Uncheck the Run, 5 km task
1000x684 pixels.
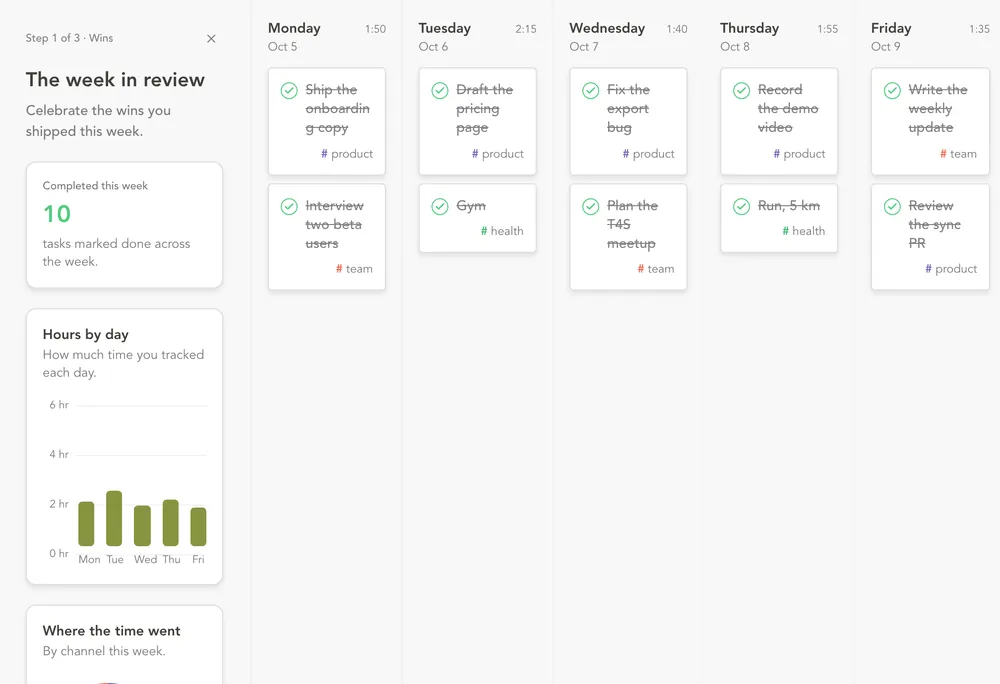741,207
